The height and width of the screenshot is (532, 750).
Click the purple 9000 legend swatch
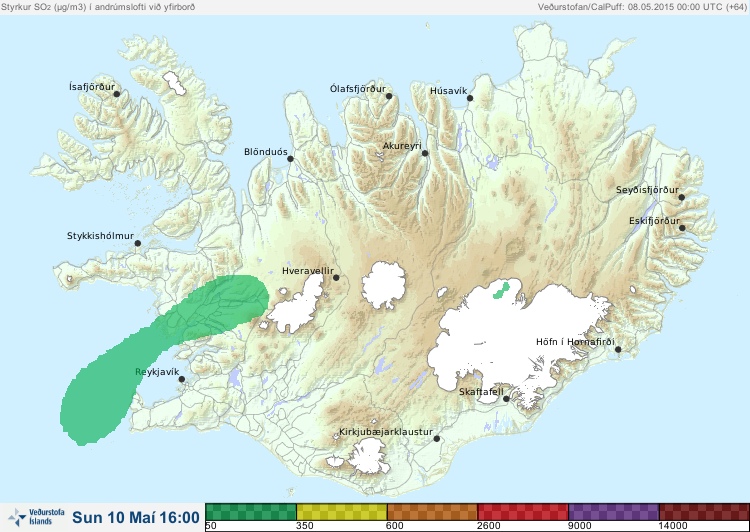click(613, 511)
